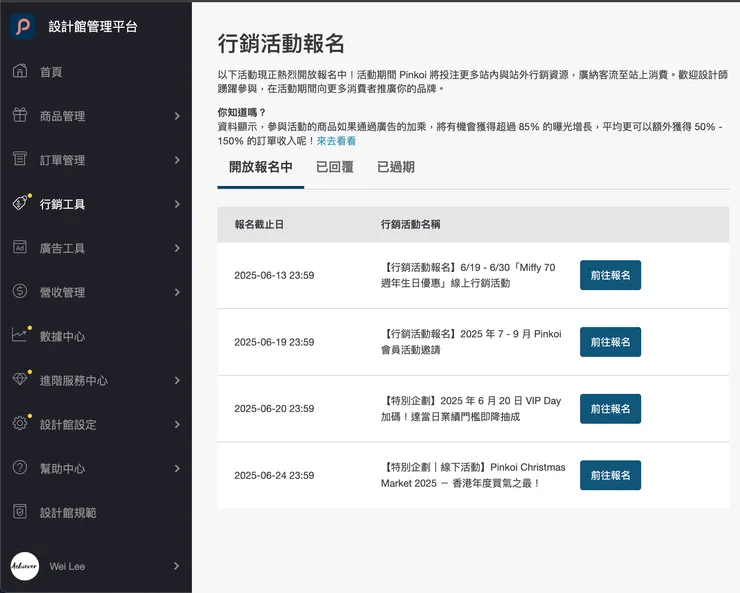The height and width of the screenshot is (593, 740).
Task: Click the 你知道嗎？ heading
Action: tap(242, 112)
